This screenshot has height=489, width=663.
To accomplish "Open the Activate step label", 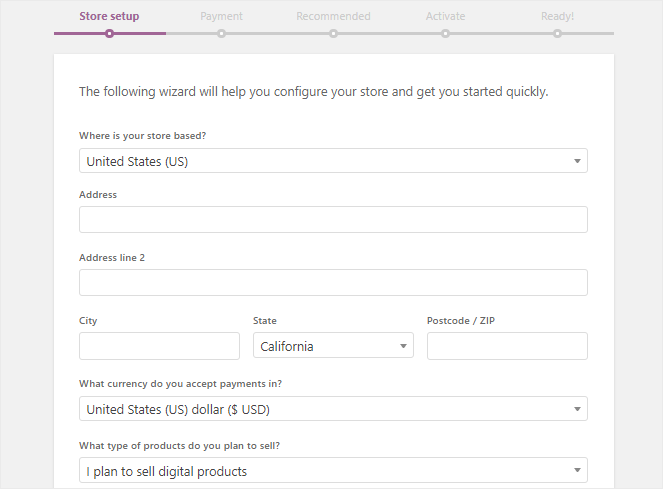I will (445, 16).
